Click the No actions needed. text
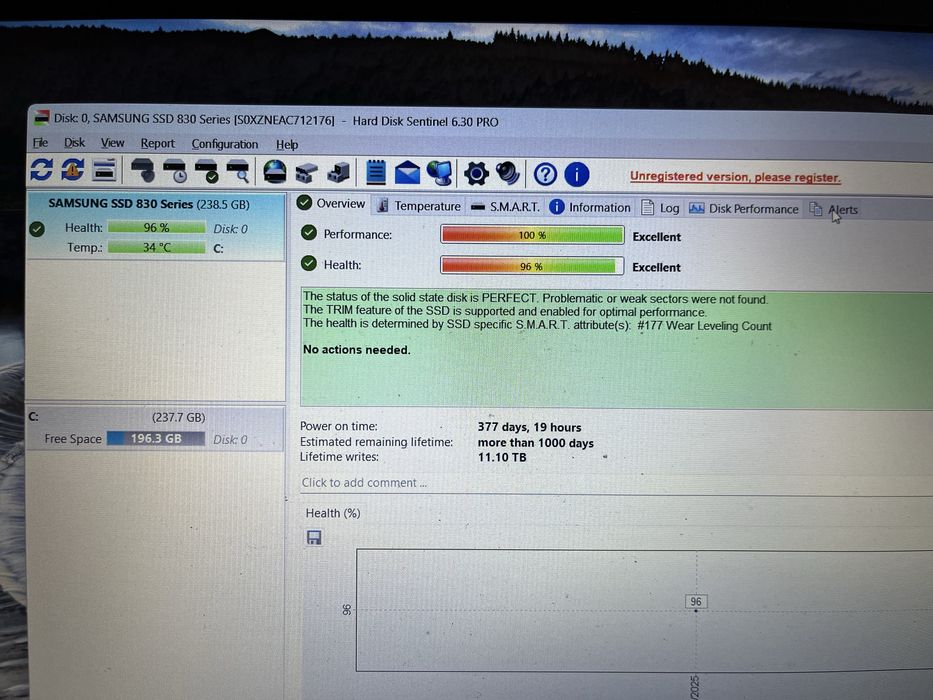This screenshot has width=933, height=700. point(357,350)
